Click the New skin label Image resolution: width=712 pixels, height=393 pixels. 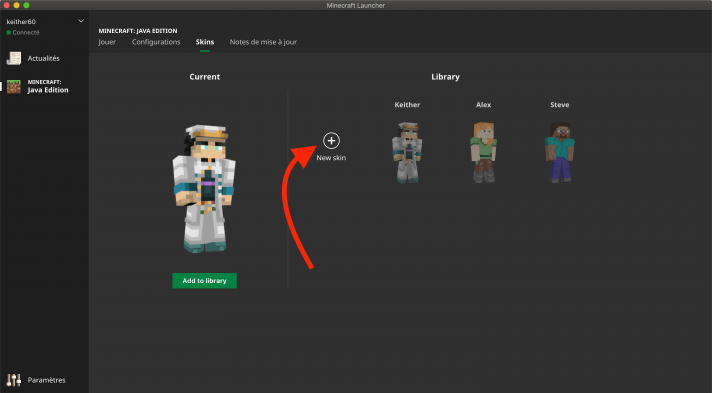(331, 158)
